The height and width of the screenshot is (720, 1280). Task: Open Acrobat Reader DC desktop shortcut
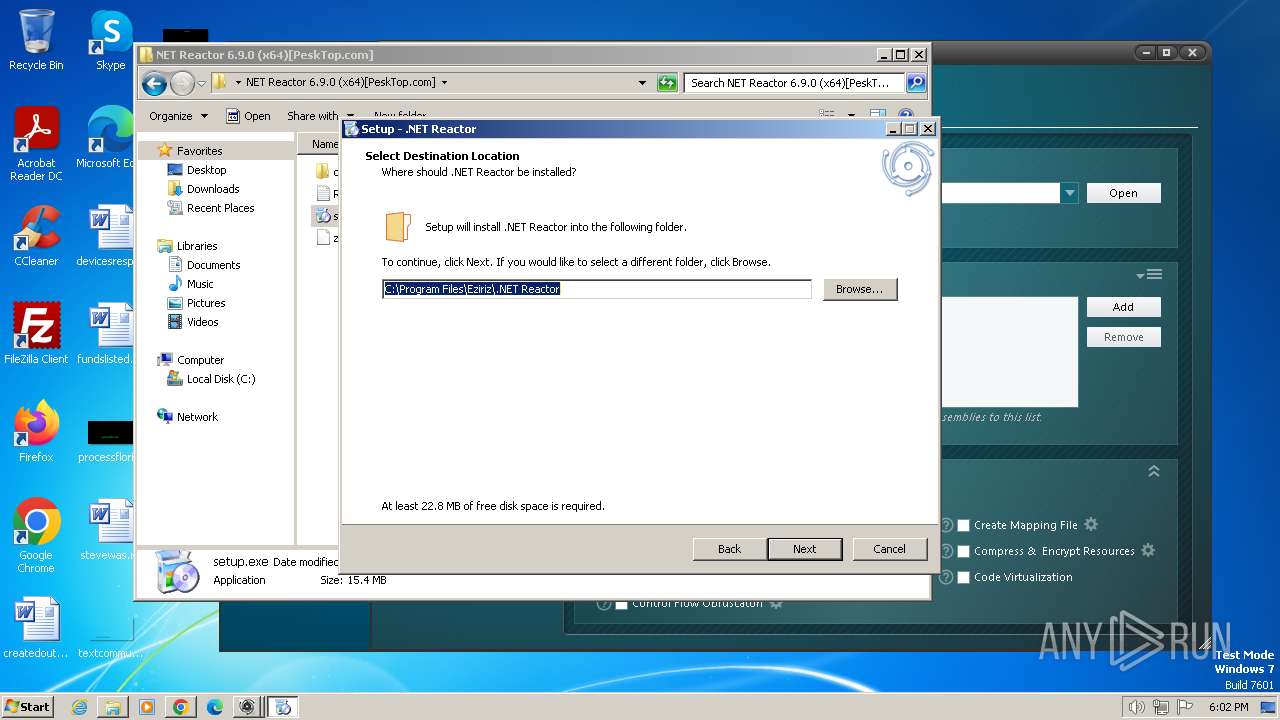pyautogui.click(x=36, y=144)
